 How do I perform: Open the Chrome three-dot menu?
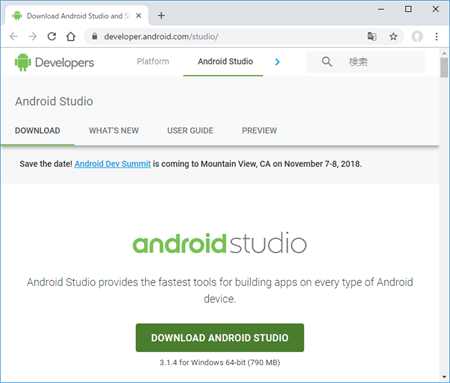(436, 36)
